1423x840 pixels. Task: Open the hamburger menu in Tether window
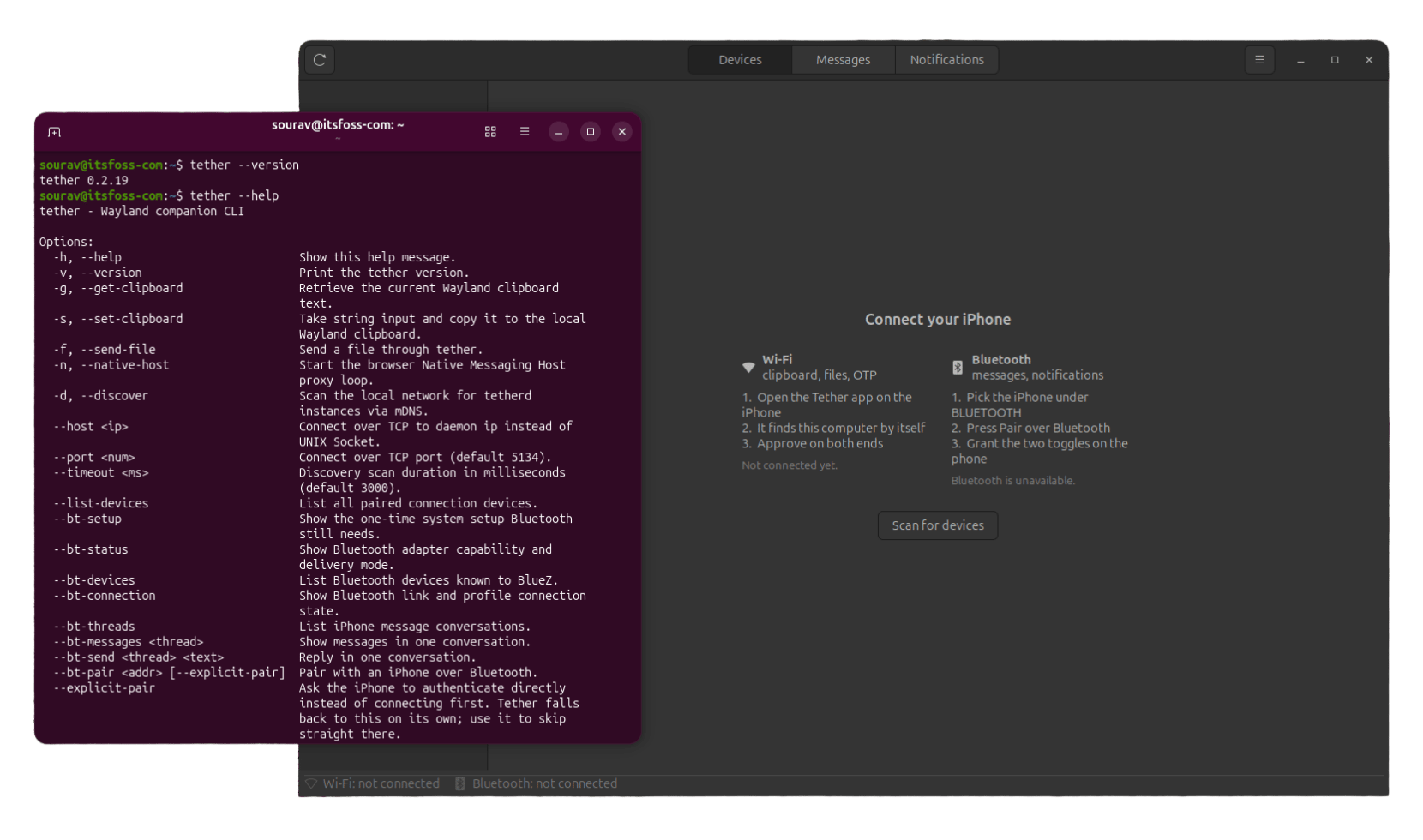pyautogui.click(x=1259, y=60)
